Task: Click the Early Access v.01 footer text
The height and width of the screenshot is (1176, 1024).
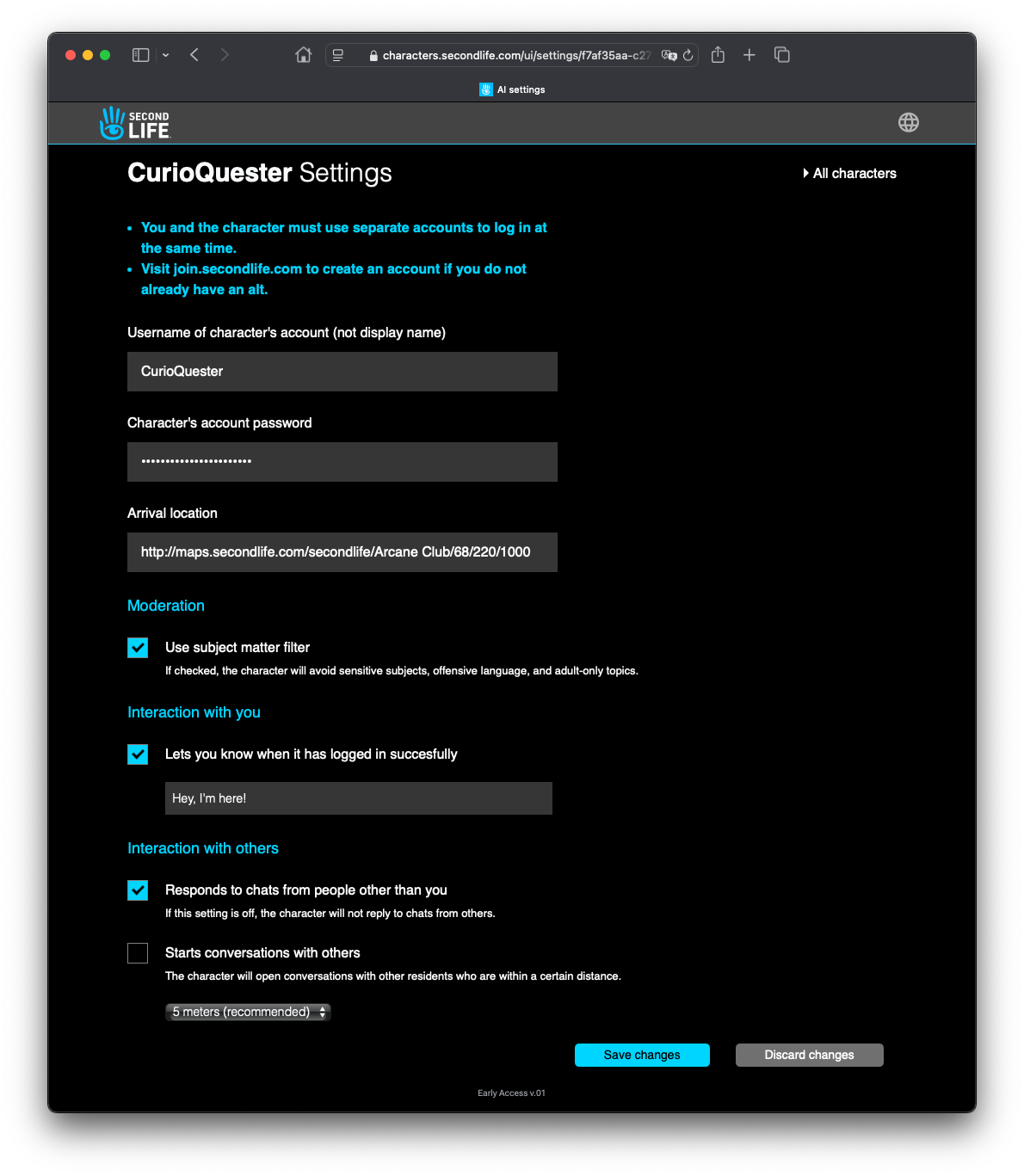Action: [511, 1093]
